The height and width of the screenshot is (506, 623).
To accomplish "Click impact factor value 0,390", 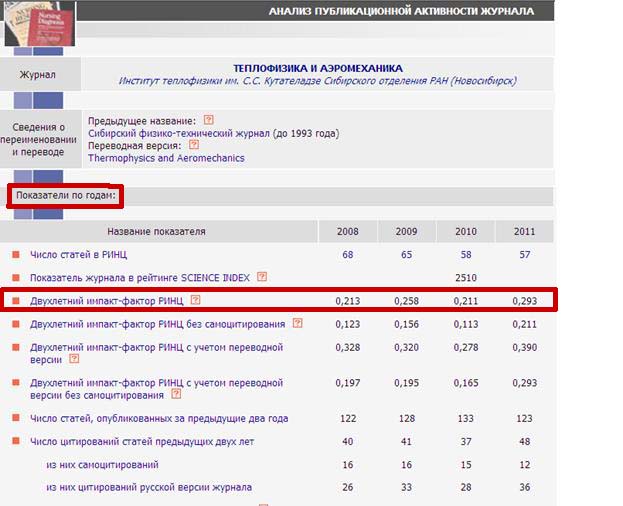I will tap(524, 348).
